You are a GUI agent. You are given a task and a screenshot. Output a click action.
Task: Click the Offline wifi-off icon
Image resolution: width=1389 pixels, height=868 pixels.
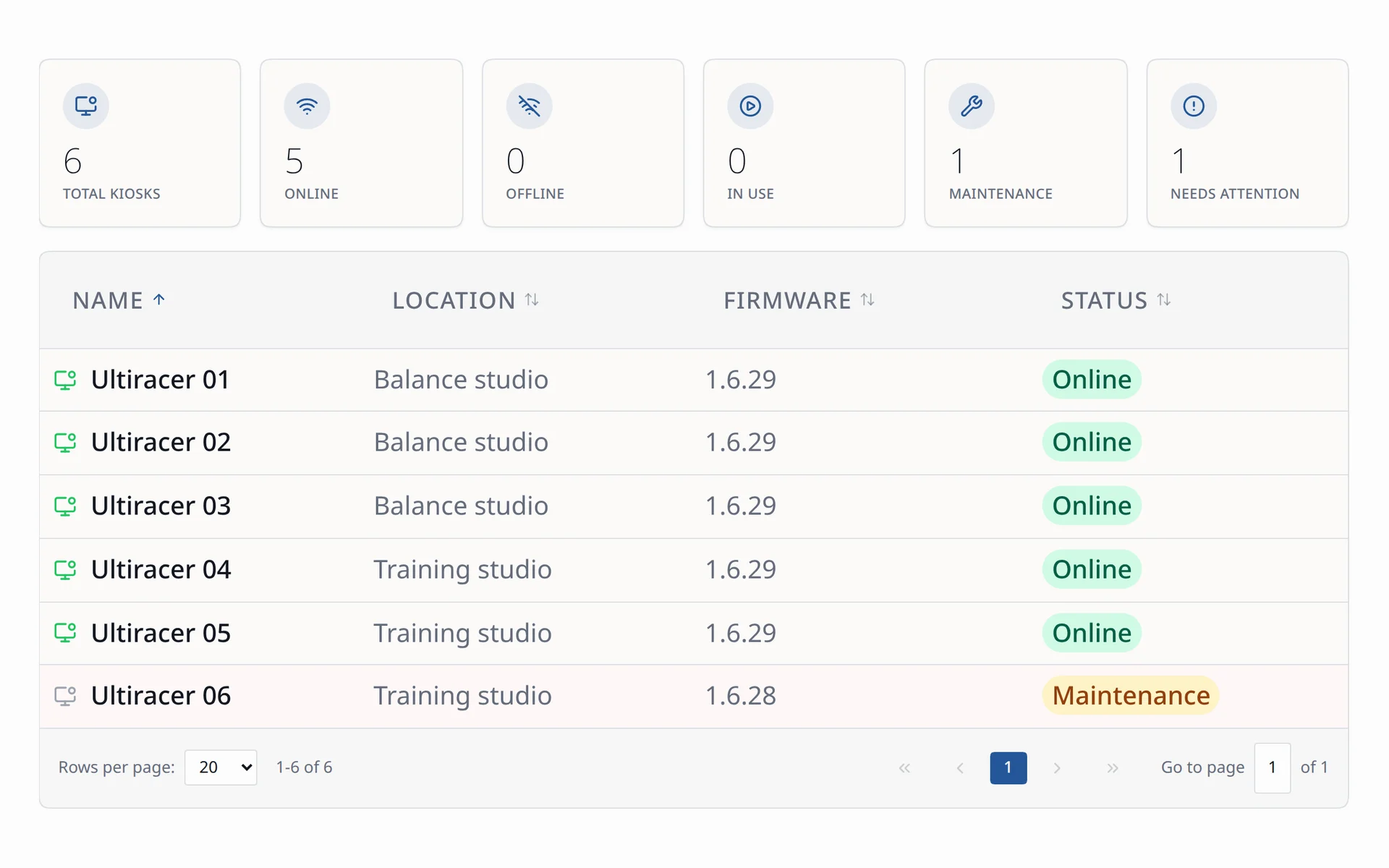(x=530, y=106)
